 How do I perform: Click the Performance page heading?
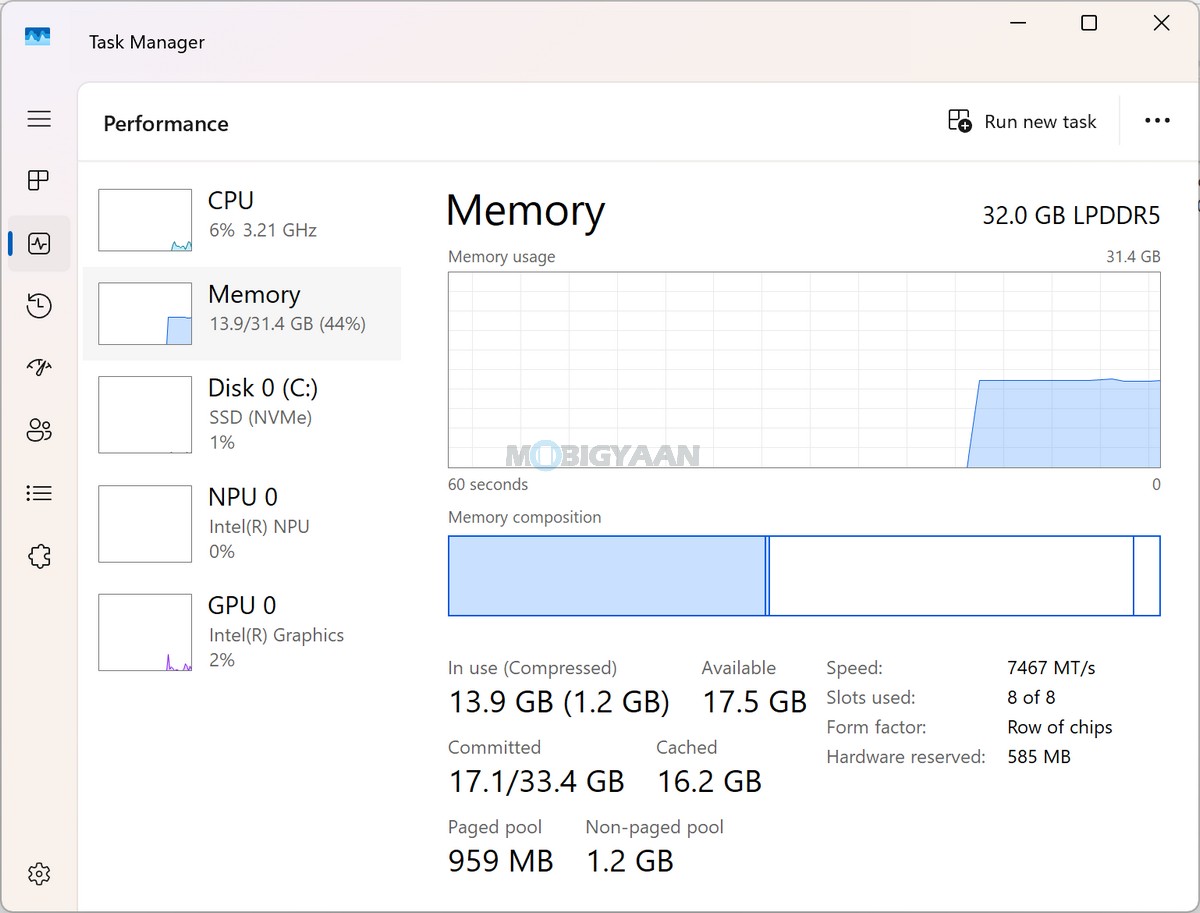click(166, 123)
